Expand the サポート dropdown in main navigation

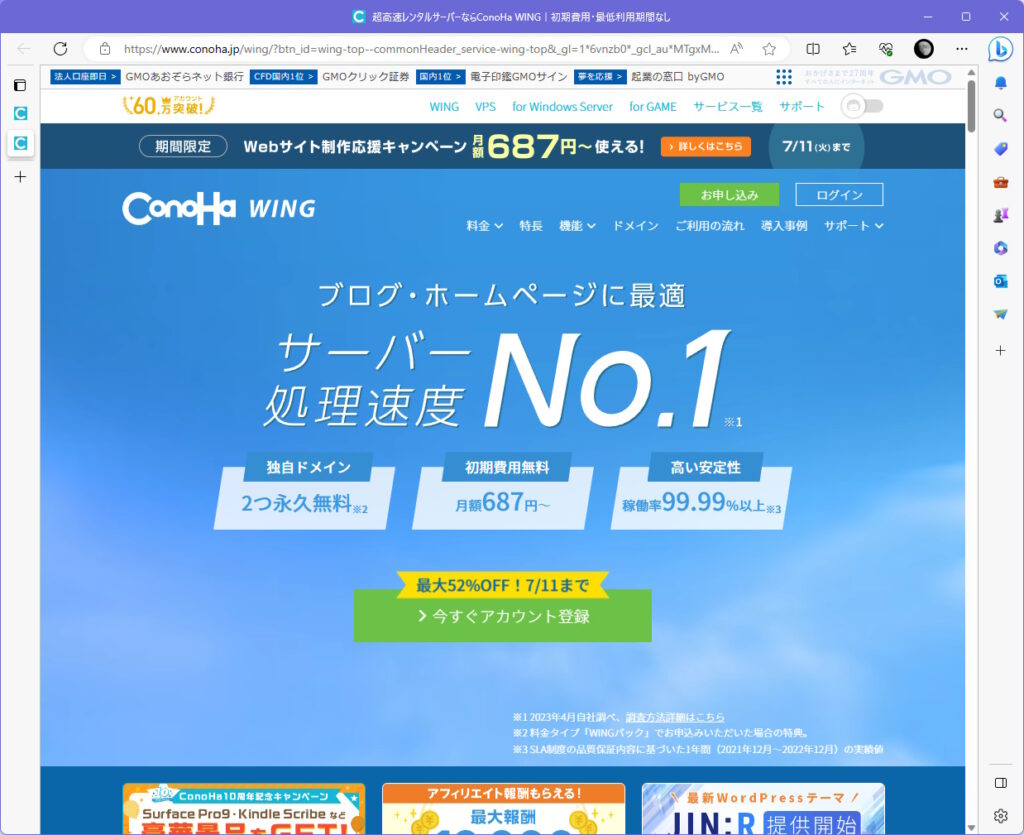pyautogui.click(x=853, y=226)
